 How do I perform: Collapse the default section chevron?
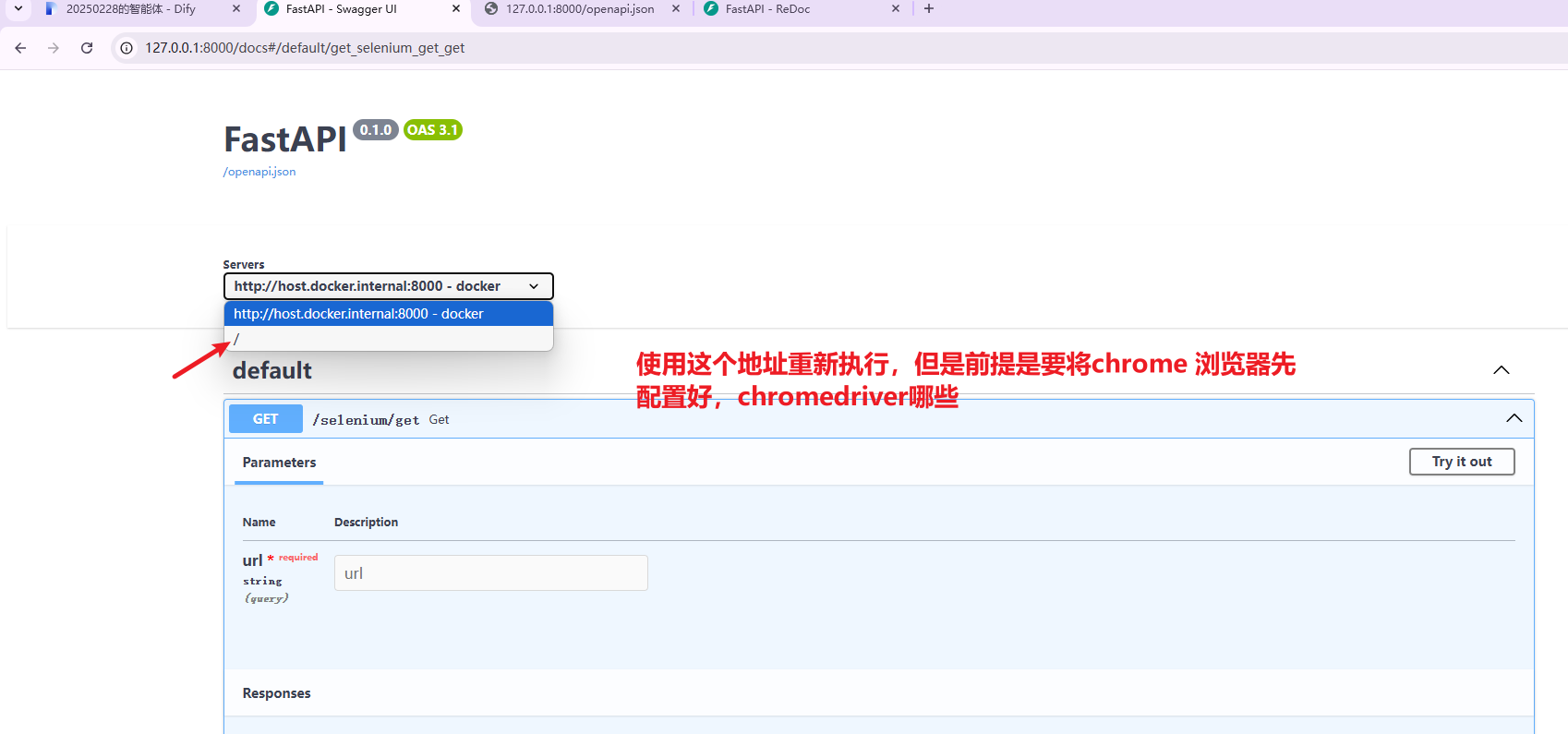coord(1502,370)
